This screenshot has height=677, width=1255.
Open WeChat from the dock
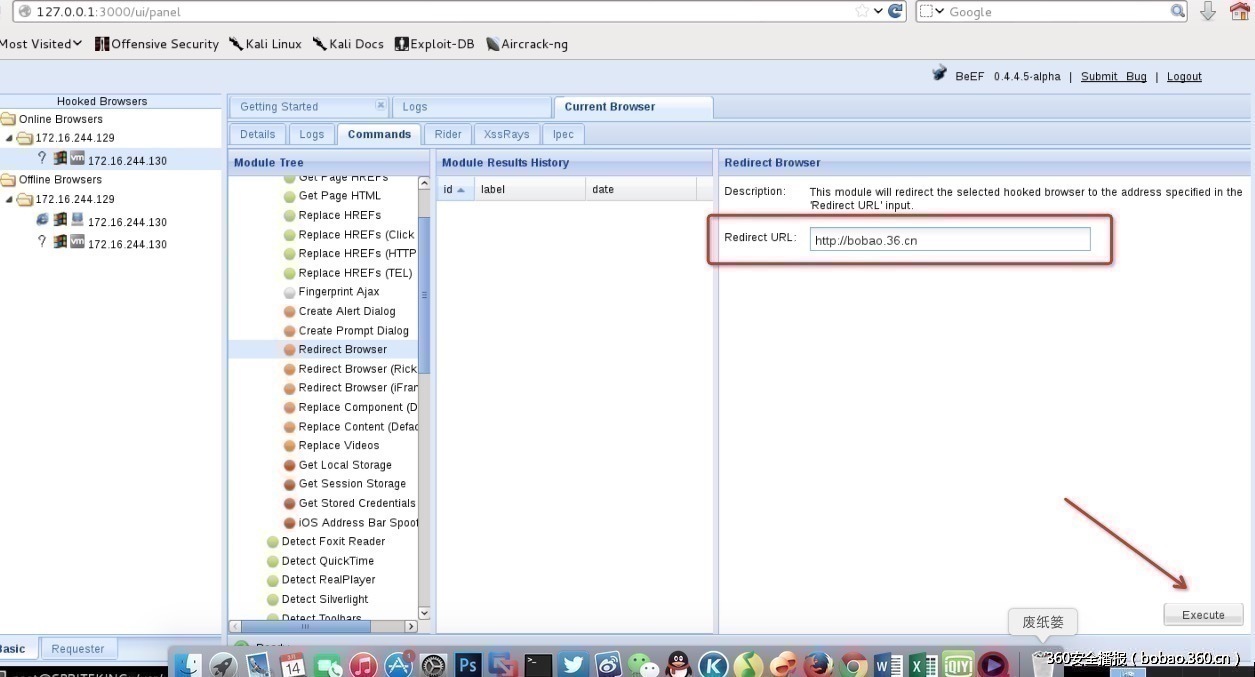tap(643, 665)
